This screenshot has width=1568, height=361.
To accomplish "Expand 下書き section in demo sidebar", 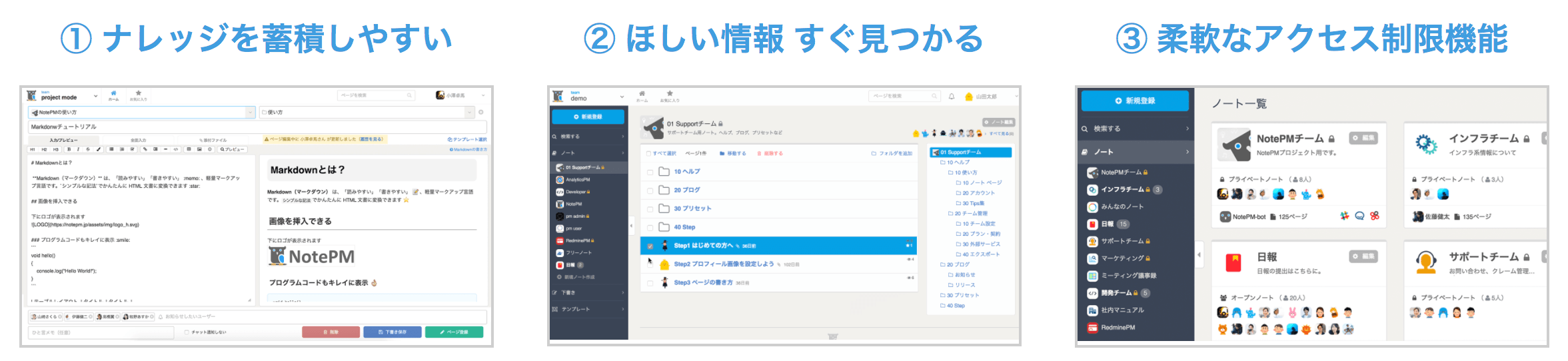I will [x=588, y=292].
